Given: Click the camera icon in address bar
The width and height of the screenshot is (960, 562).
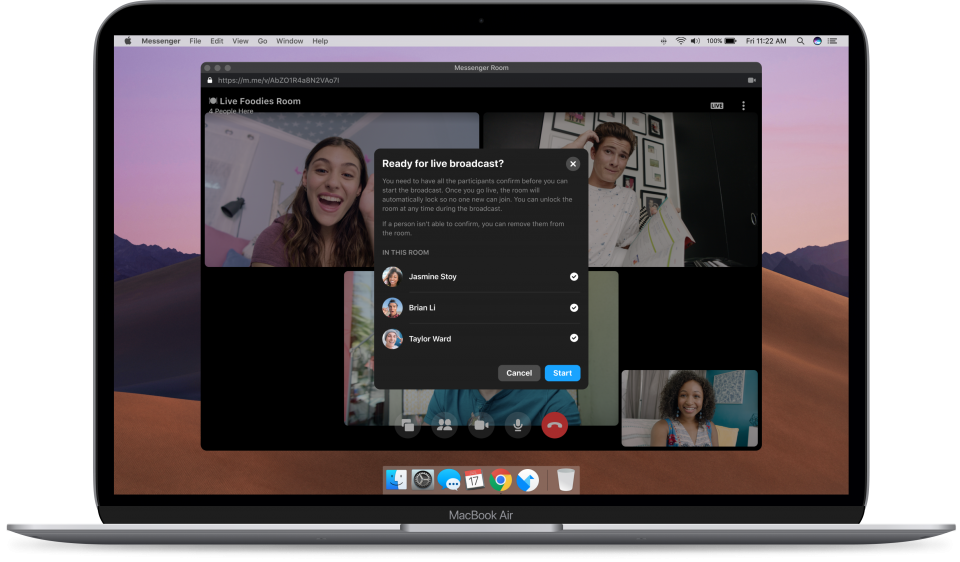Looking at the screenshot, I should pyautogui.click(x=751, y=80).
